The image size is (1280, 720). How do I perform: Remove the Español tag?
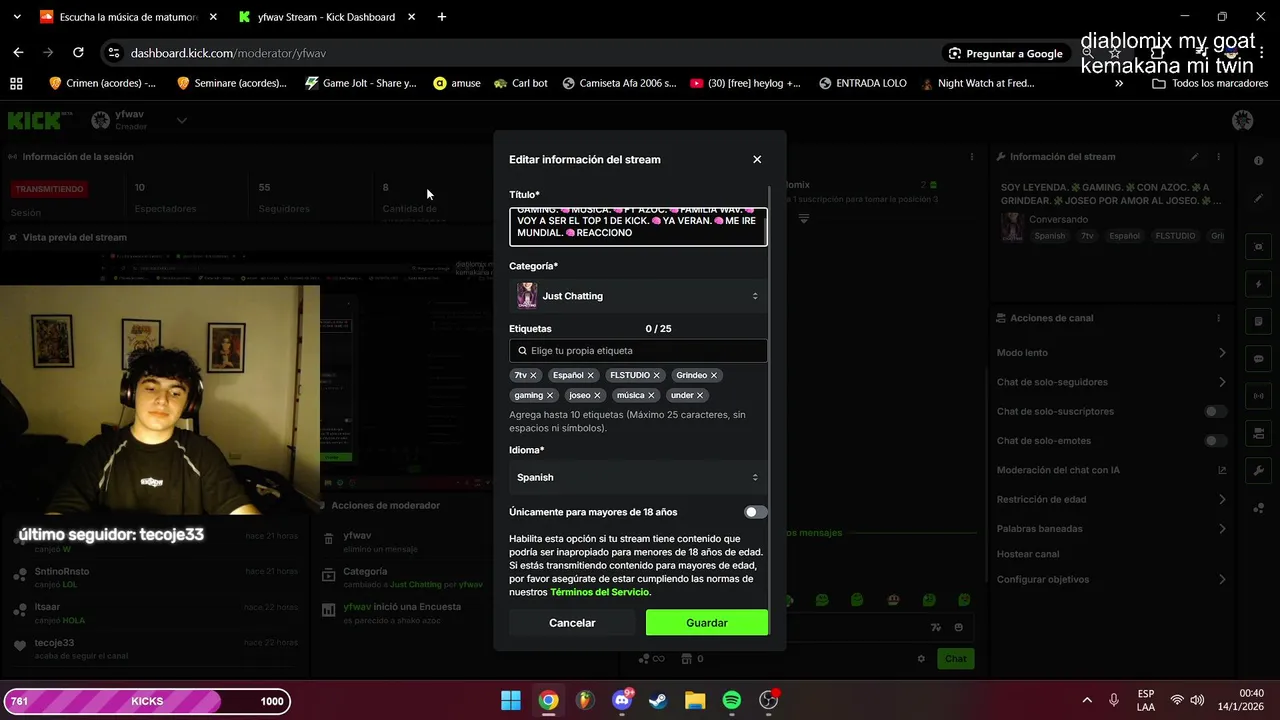(x=590, y=375)
